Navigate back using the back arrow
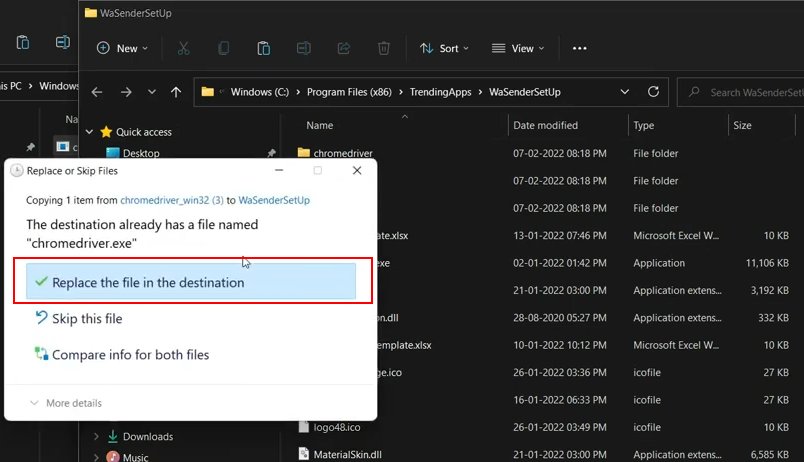The width and height of the screenshot is (804, 462). 97,92
